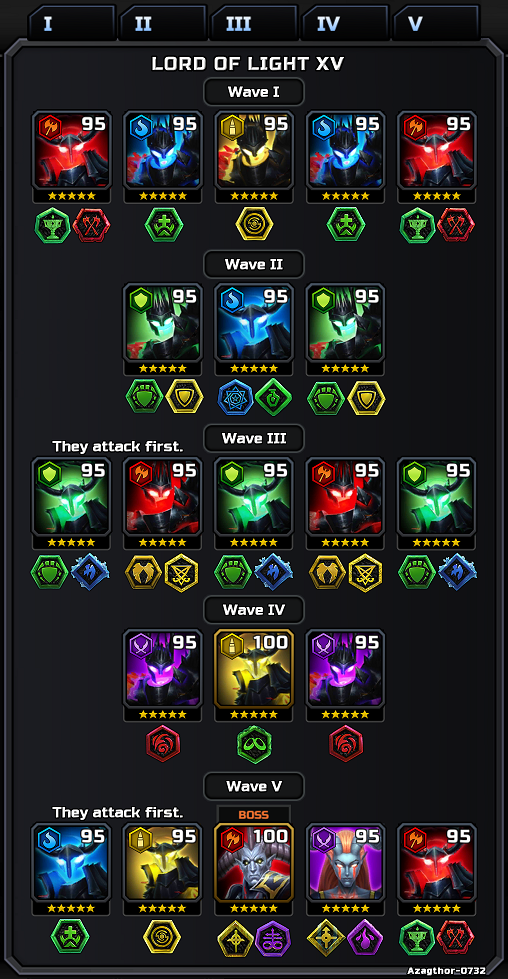Click the Wave I label

point(254,92)
